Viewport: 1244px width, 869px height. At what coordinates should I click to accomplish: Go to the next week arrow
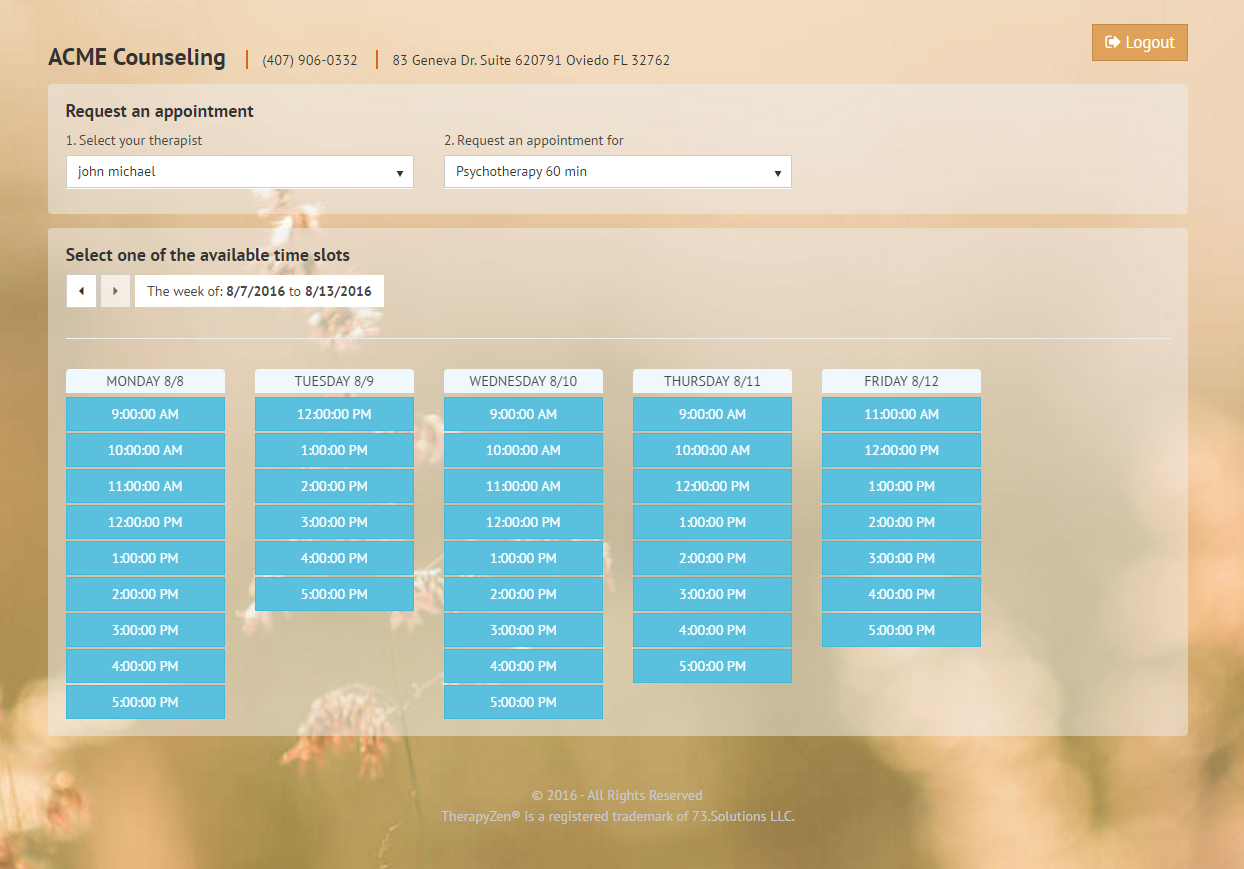coord(115,291)
